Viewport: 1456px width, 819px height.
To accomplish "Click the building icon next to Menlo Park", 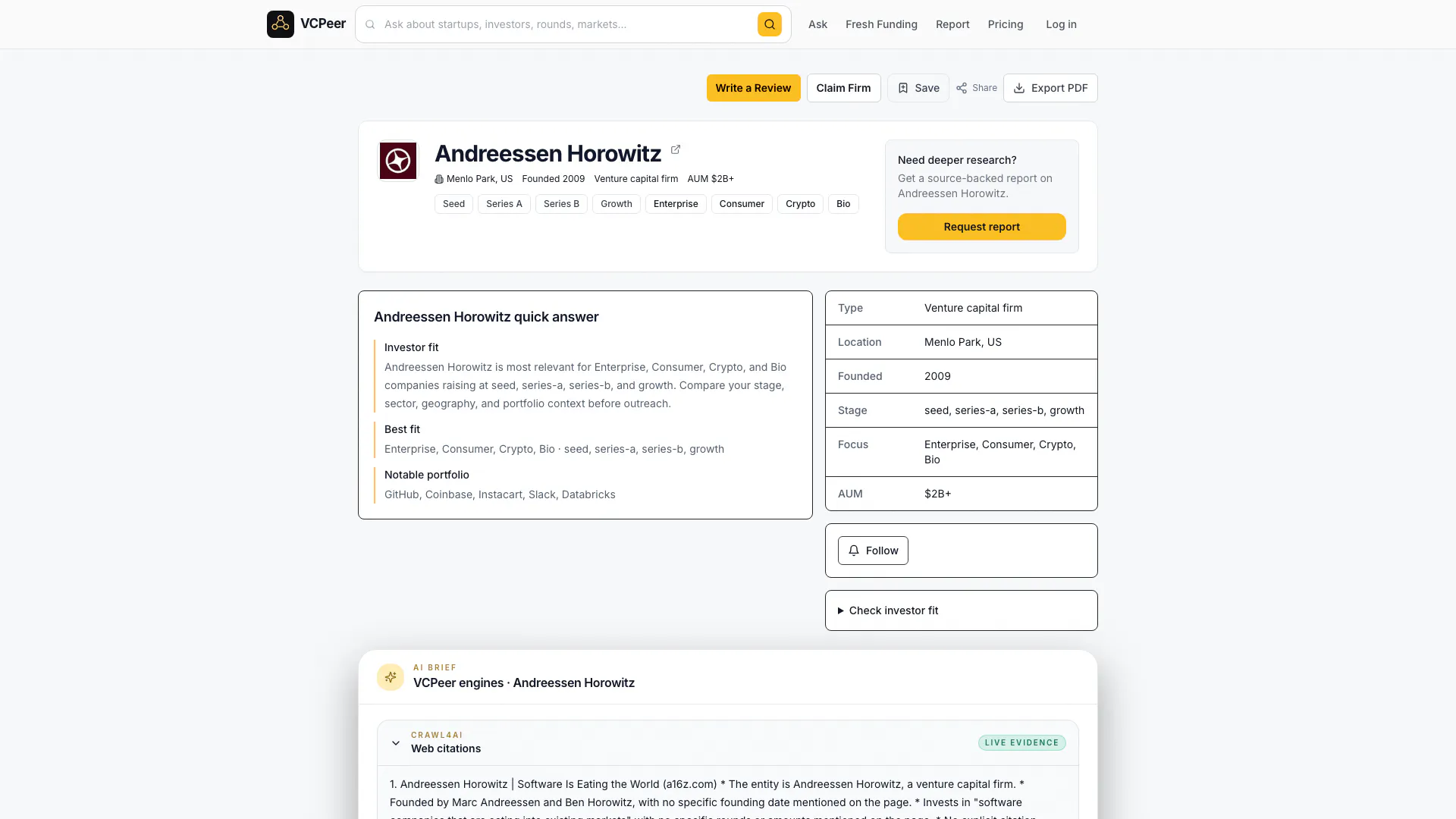I will pos(438,180).
